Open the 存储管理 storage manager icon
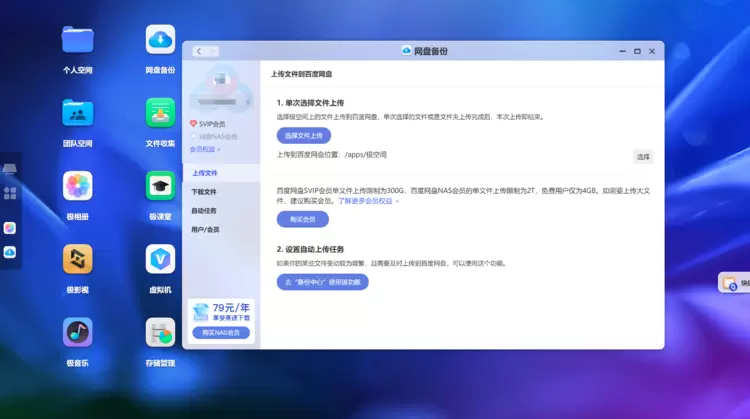The width and height of the screenshot is (750, 419). pos(160,332)
